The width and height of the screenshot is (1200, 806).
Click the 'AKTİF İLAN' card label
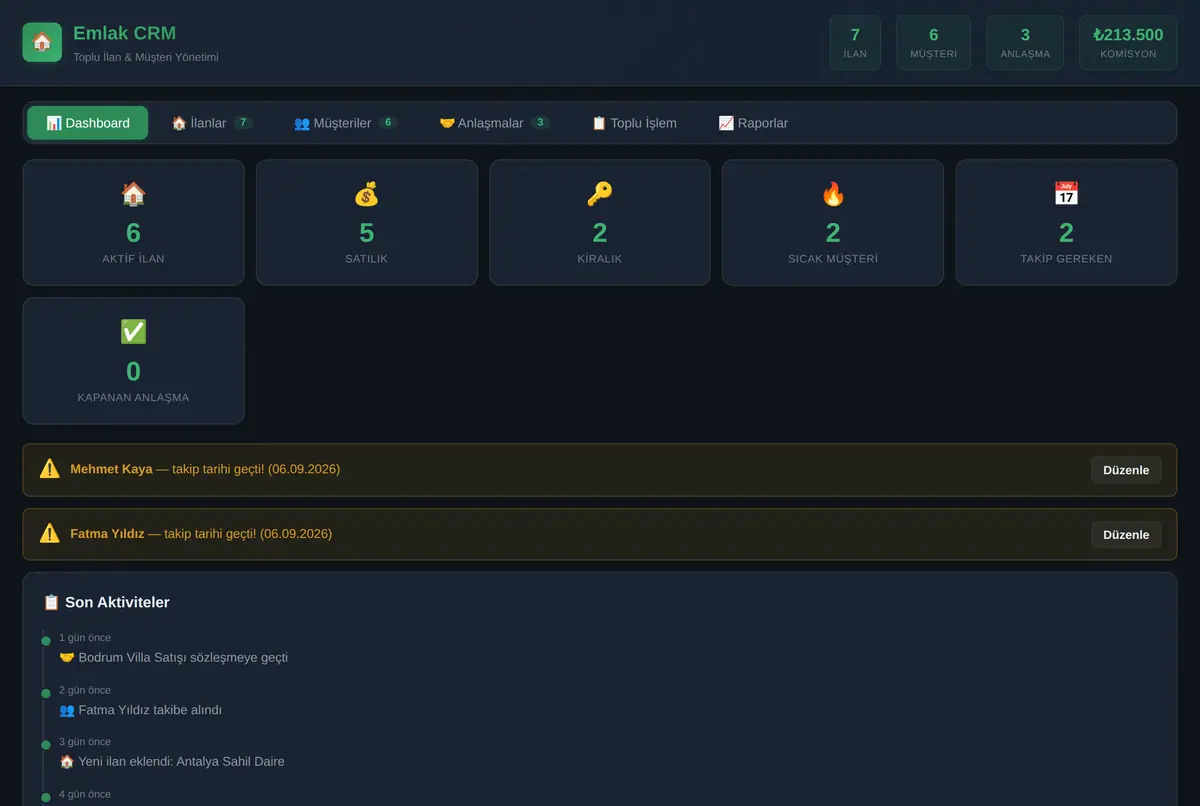coord(133,259)
